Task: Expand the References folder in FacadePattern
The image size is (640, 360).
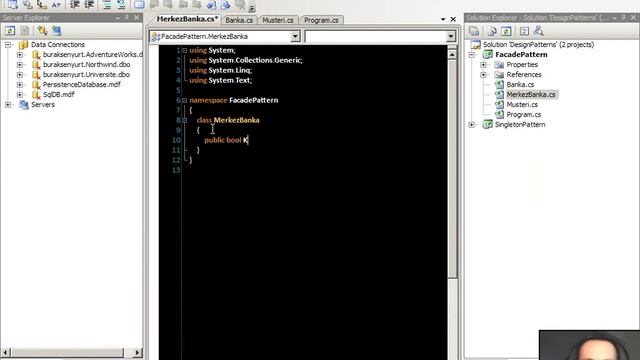Action: tap(483, 75)
